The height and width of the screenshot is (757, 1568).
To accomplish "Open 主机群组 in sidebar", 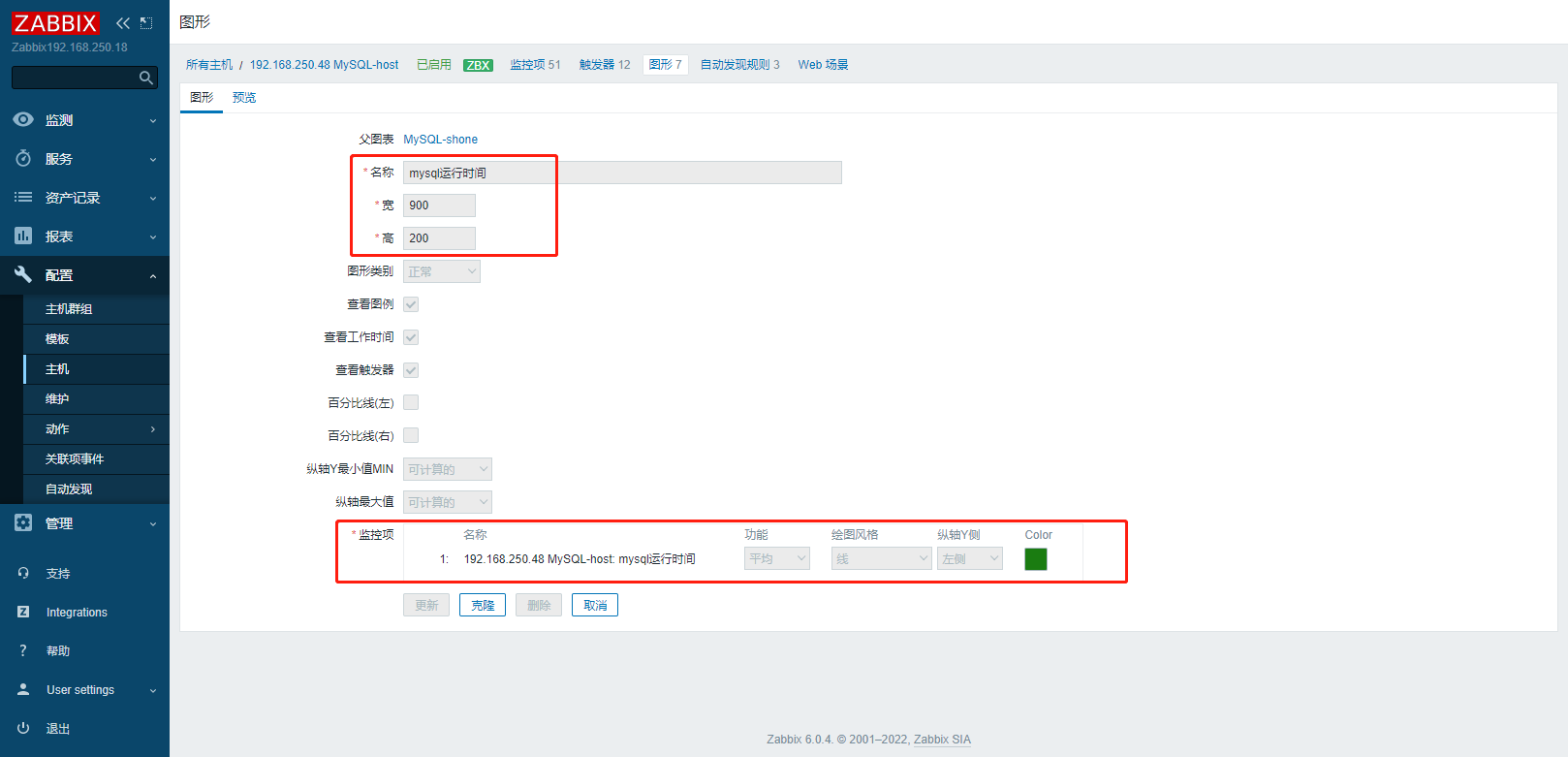I will point(96,309).
